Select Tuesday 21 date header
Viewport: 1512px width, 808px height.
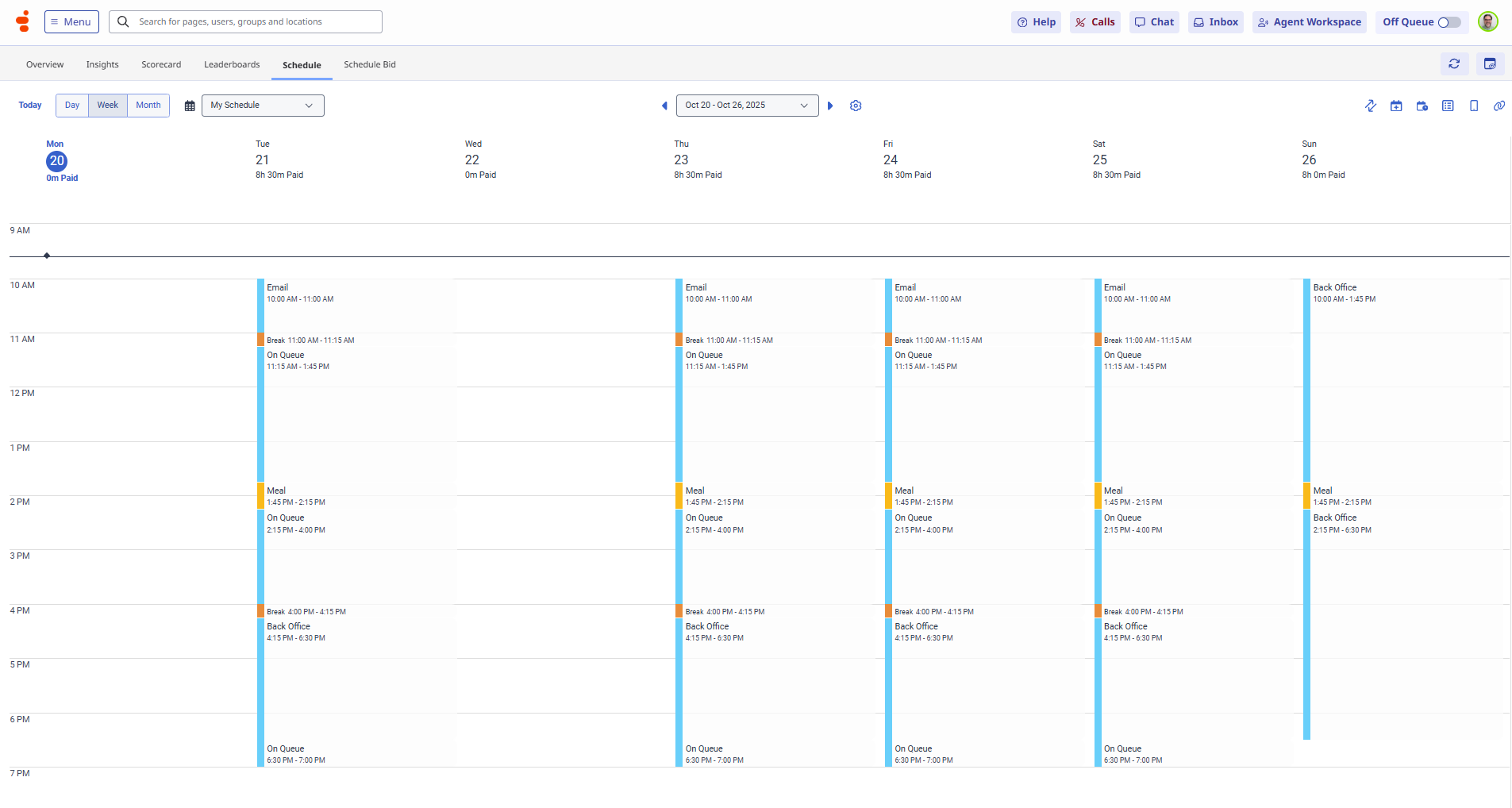262,160
